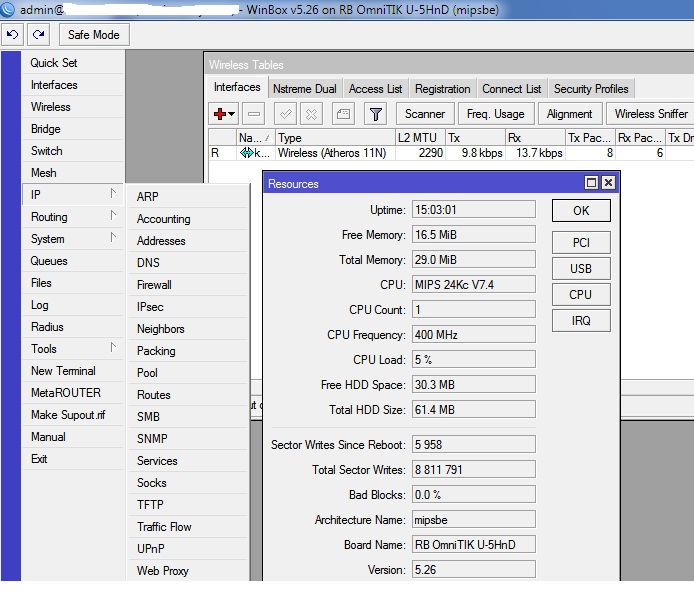Click the Version field 5.26

[474, 570]
